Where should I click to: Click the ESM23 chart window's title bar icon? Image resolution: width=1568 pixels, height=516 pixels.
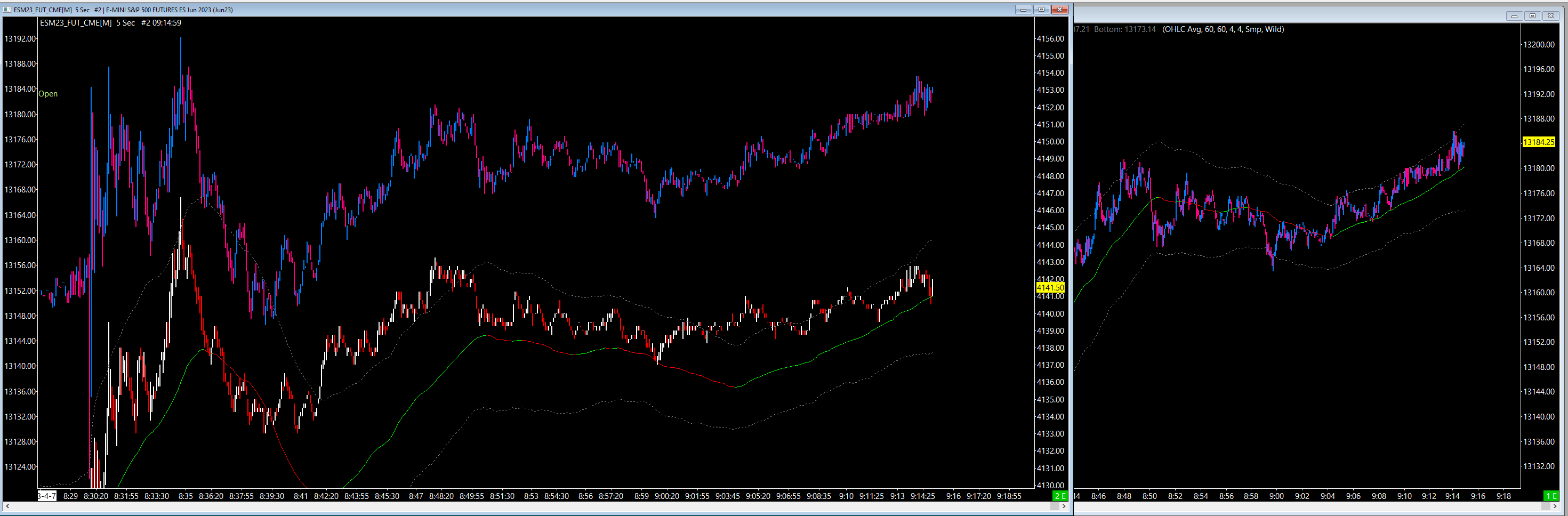point(7,10)
